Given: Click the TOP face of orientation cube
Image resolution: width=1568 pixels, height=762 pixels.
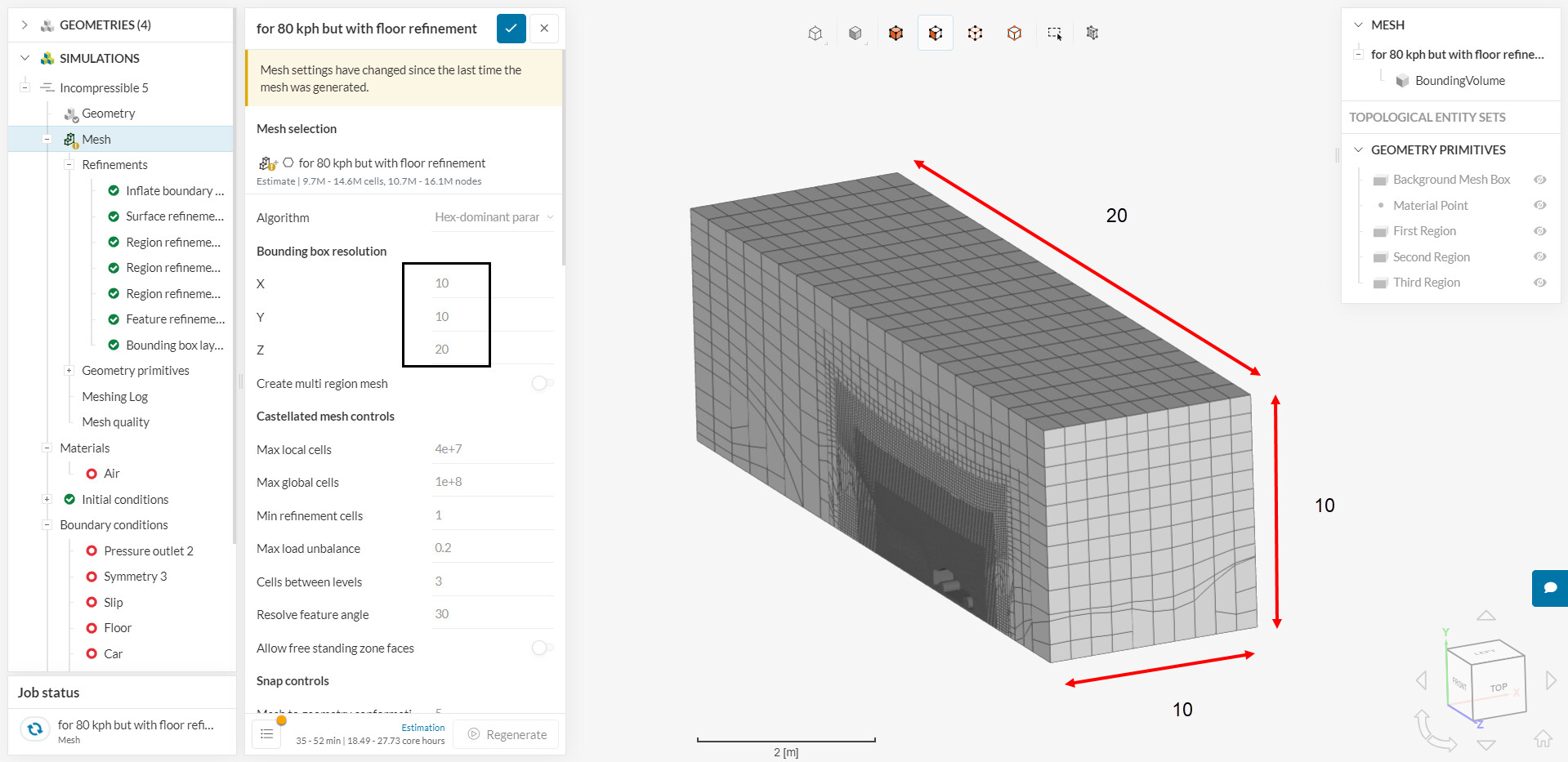Looking at the screenshot, I should pos(1499,688).
